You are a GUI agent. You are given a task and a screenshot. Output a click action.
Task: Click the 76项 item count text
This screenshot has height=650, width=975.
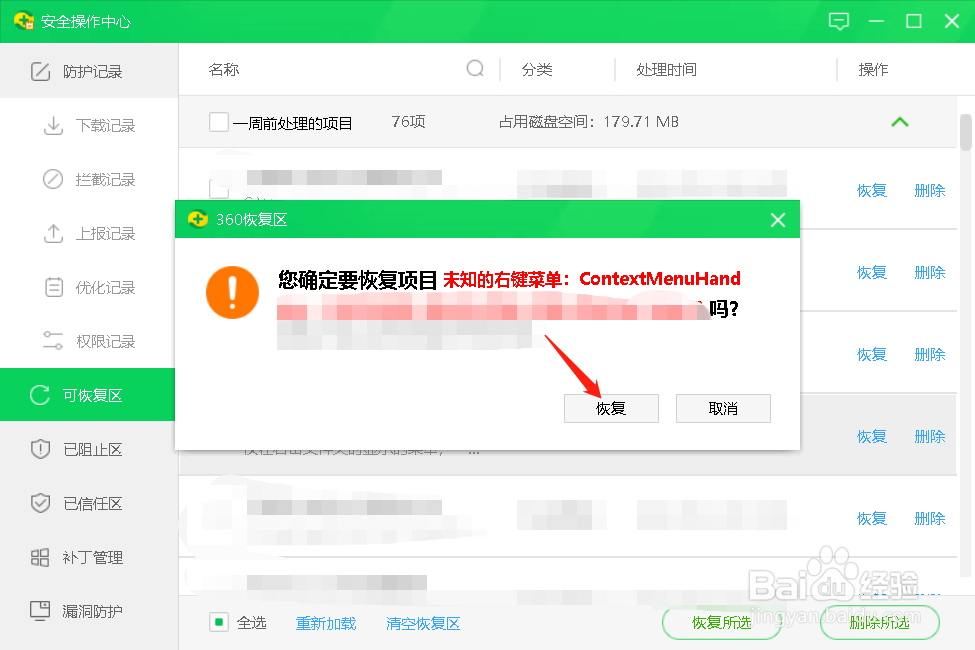point(409,122)
